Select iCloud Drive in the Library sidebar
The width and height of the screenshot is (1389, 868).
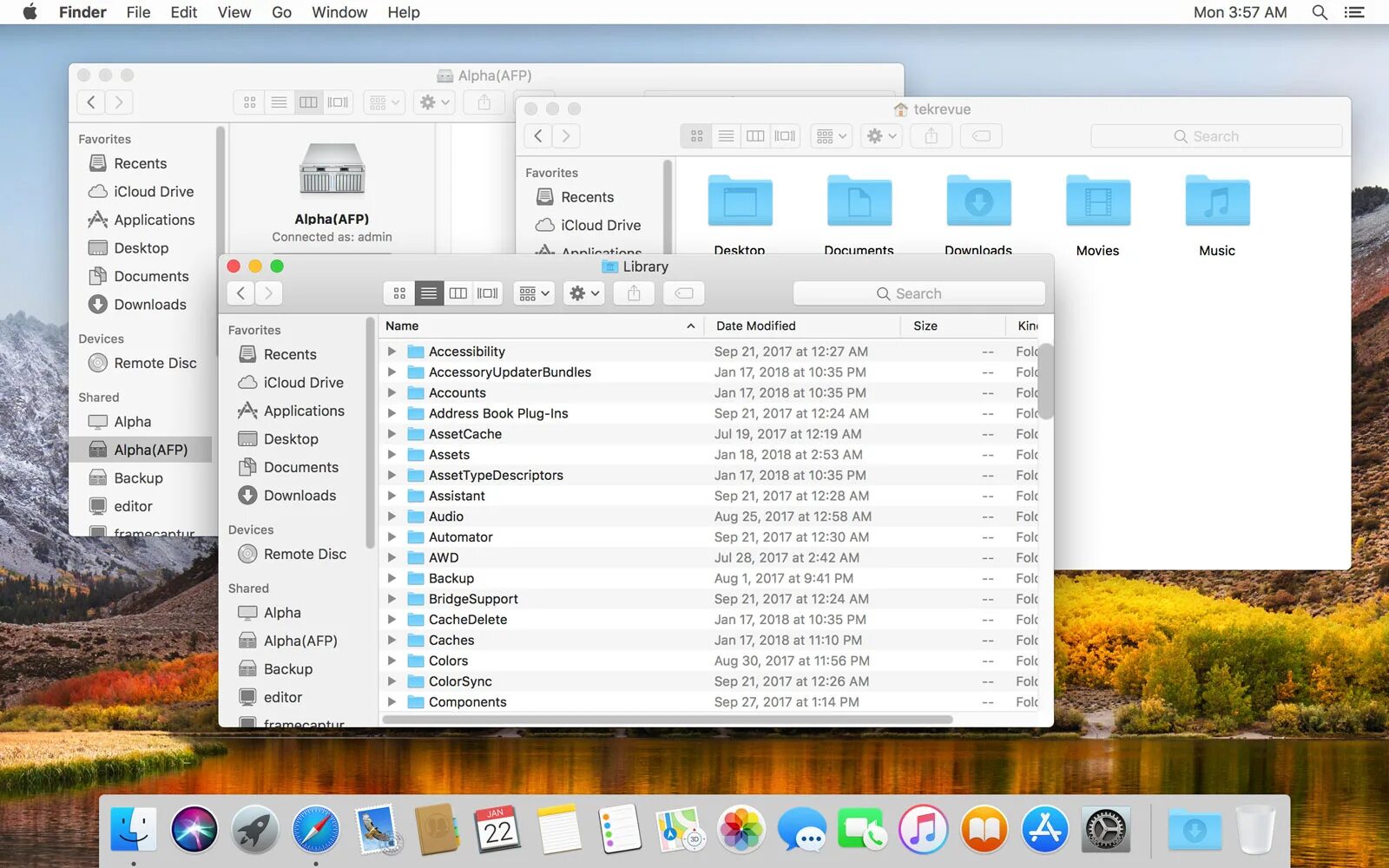(x=301, y=382)
